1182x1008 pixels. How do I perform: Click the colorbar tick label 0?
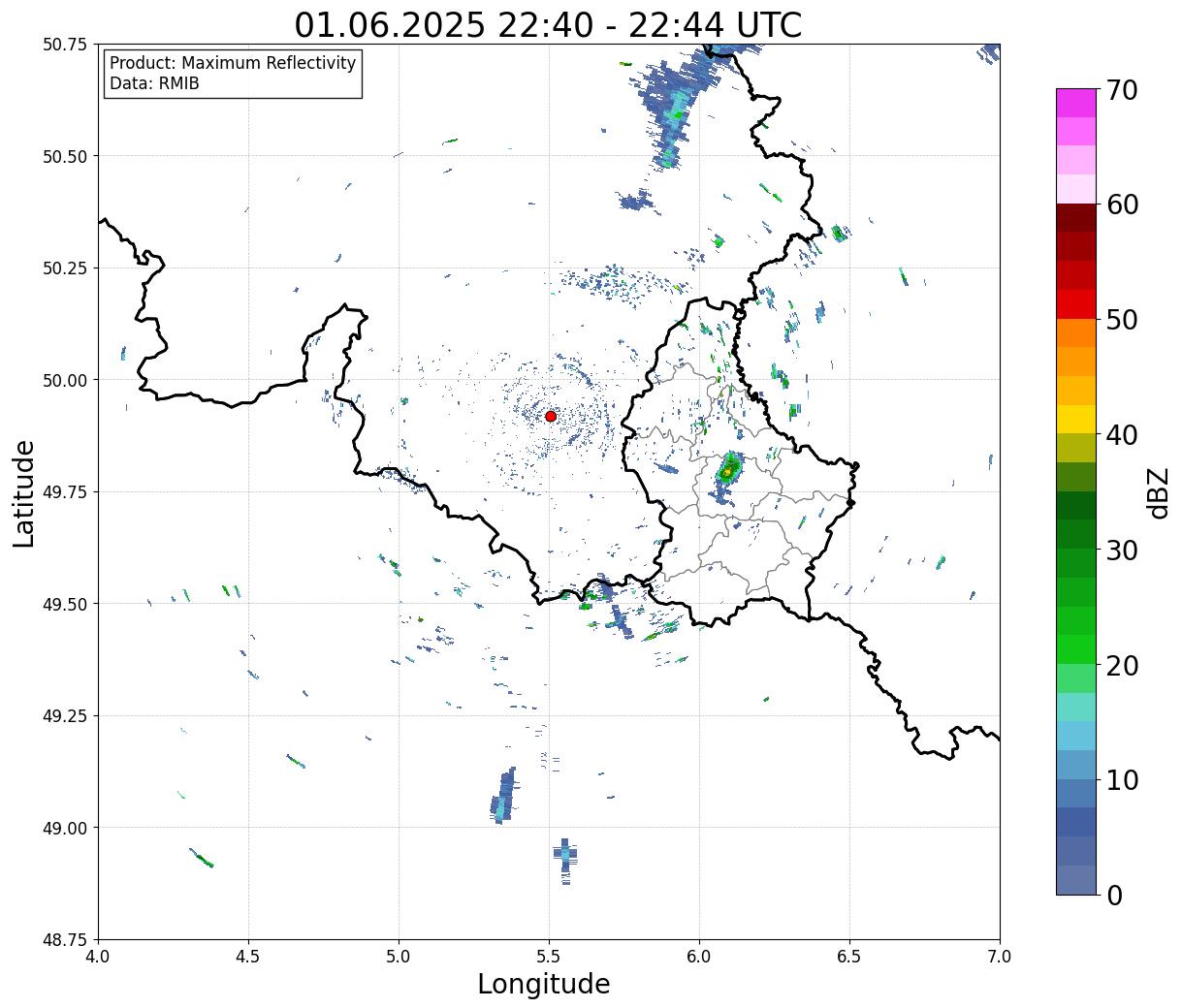[1113, 895]
